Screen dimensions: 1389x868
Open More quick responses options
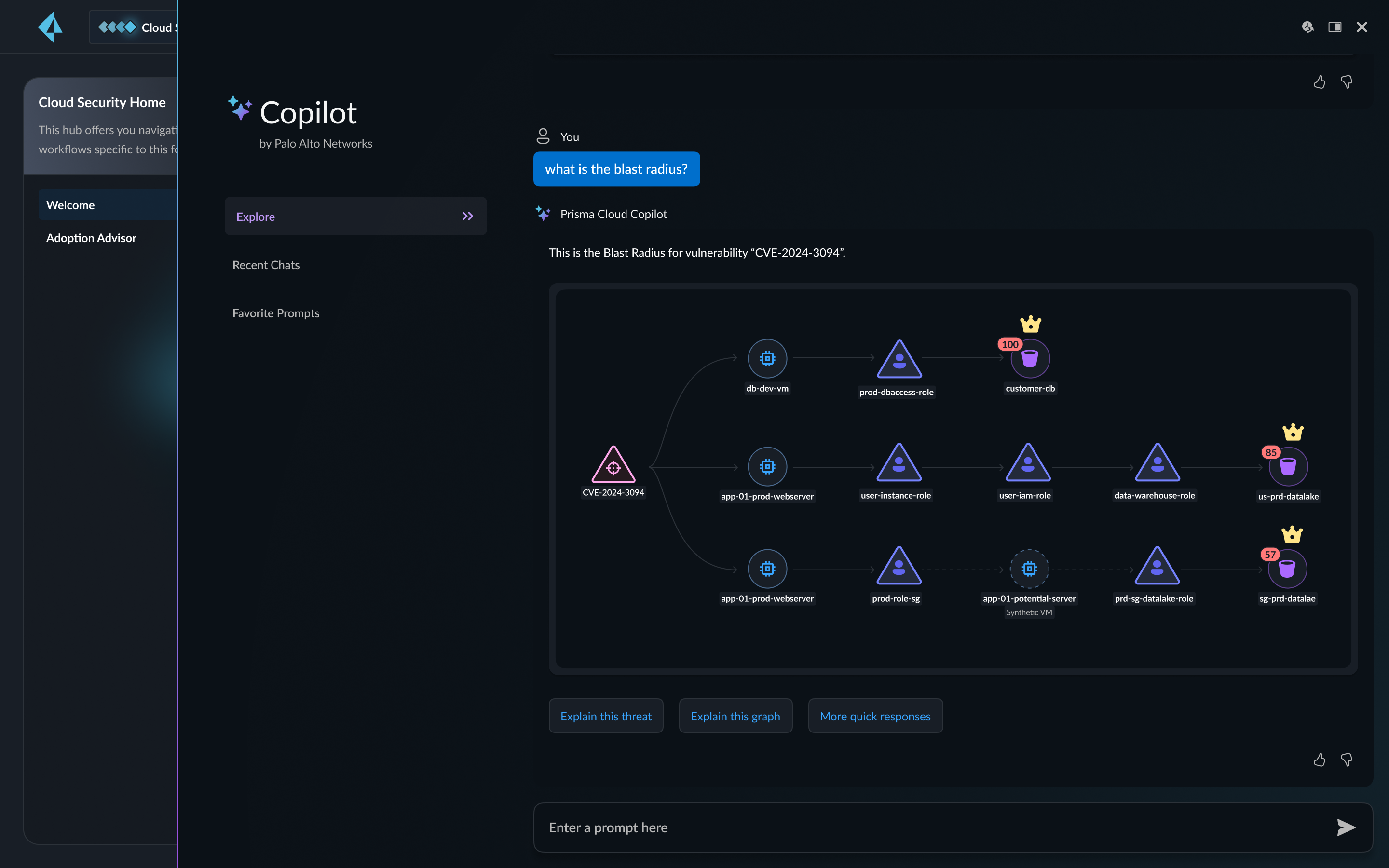(875, 716)
